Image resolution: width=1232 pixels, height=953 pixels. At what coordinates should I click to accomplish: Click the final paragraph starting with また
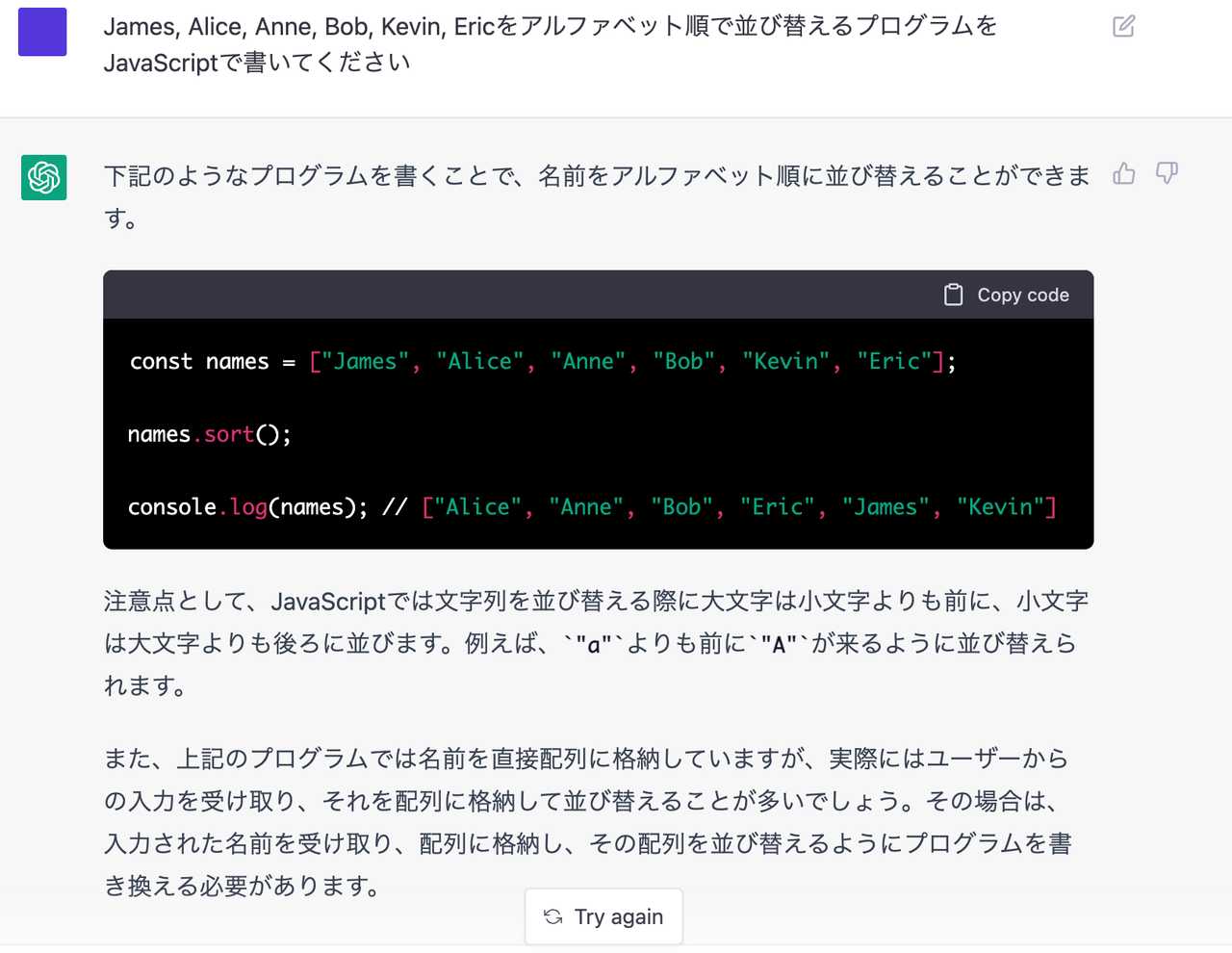pyautogui.click(x=587, y=821)
